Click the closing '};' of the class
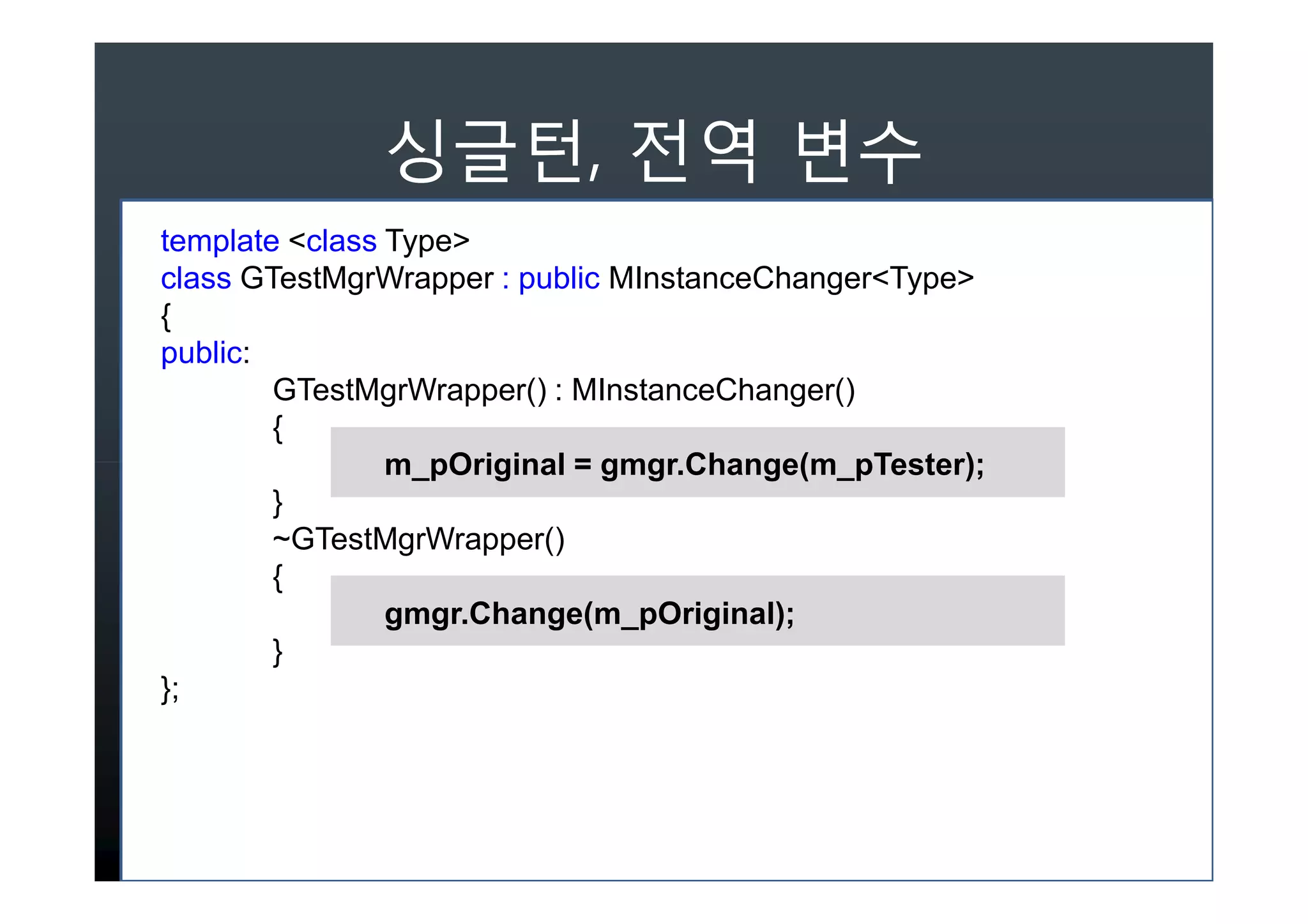Image resolution: width=1308 pixels, height=924 pixels. tap(170, 690)
